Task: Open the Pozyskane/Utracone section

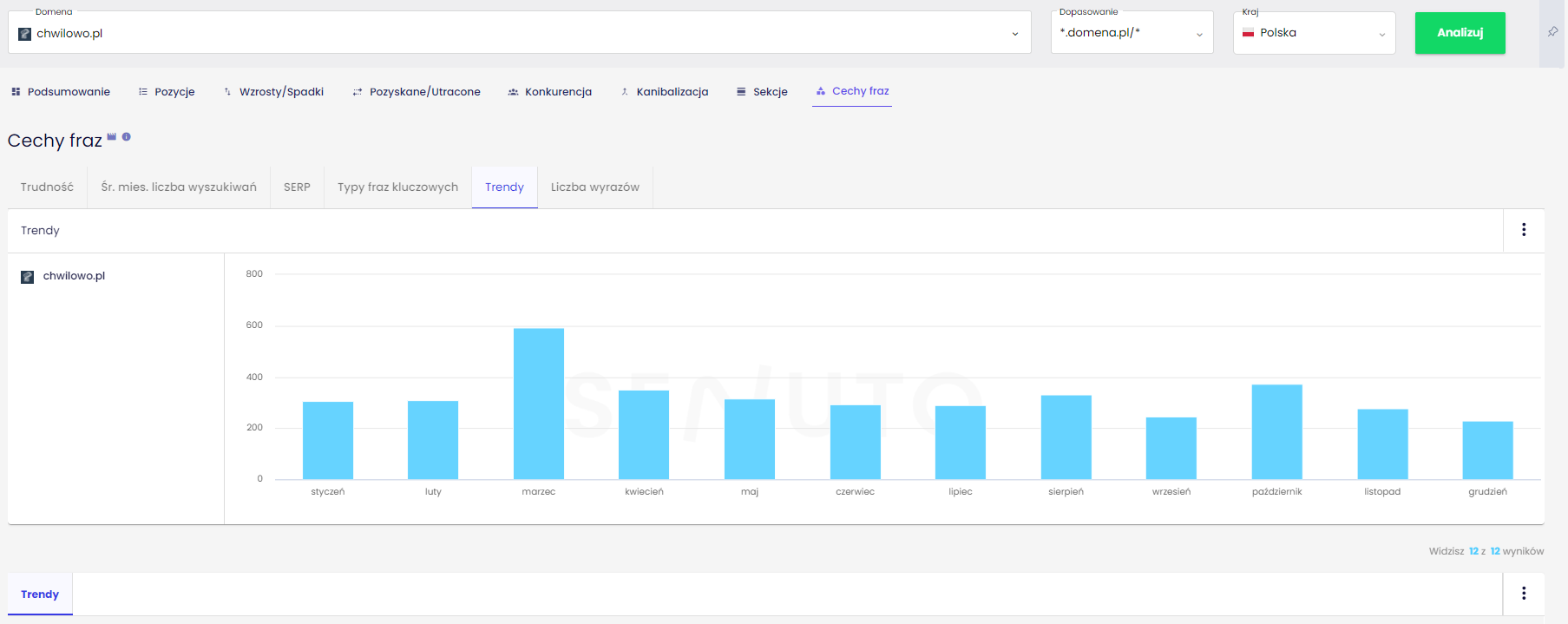Action: click(x=417, y=92)
